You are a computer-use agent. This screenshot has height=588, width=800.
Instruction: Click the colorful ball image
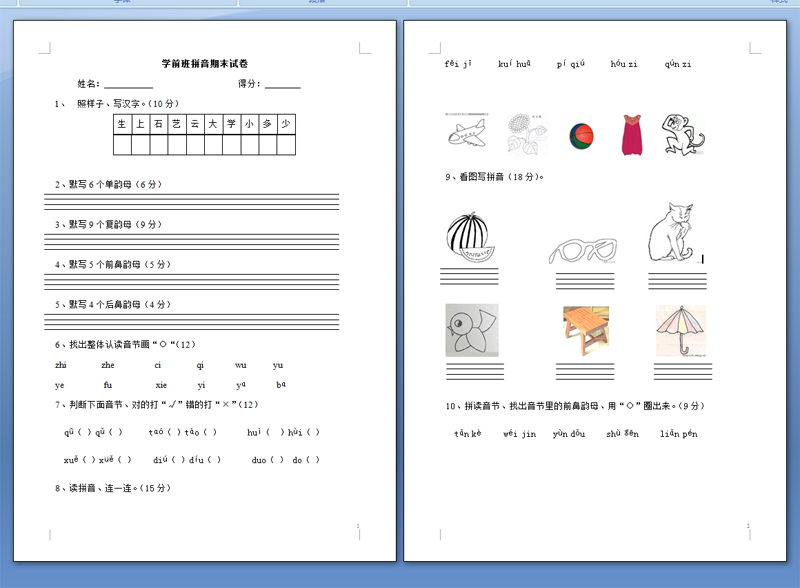tap(581, 136)
